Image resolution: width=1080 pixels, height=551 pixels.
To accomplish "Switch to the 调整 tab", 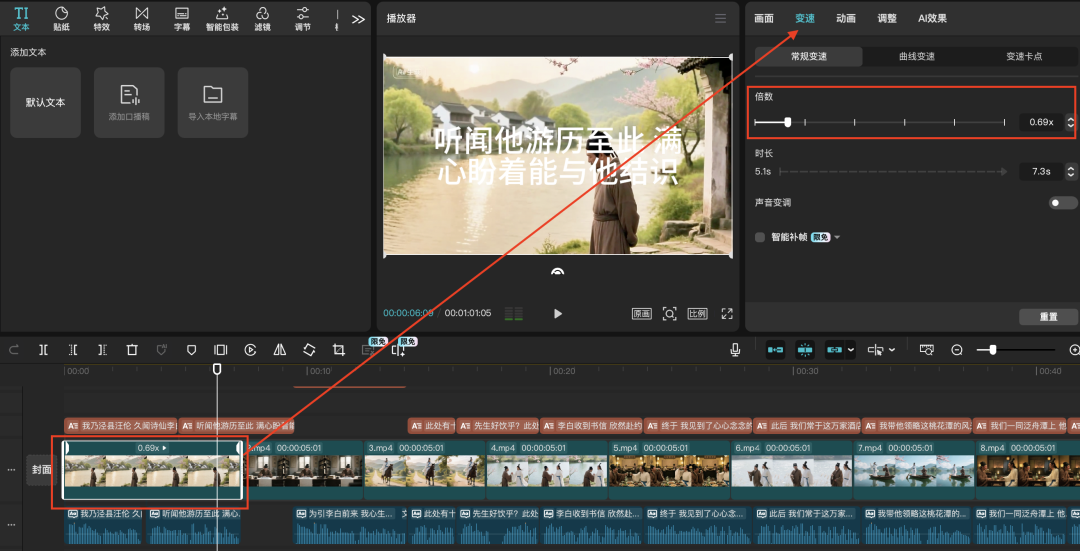I will (887, 19).
